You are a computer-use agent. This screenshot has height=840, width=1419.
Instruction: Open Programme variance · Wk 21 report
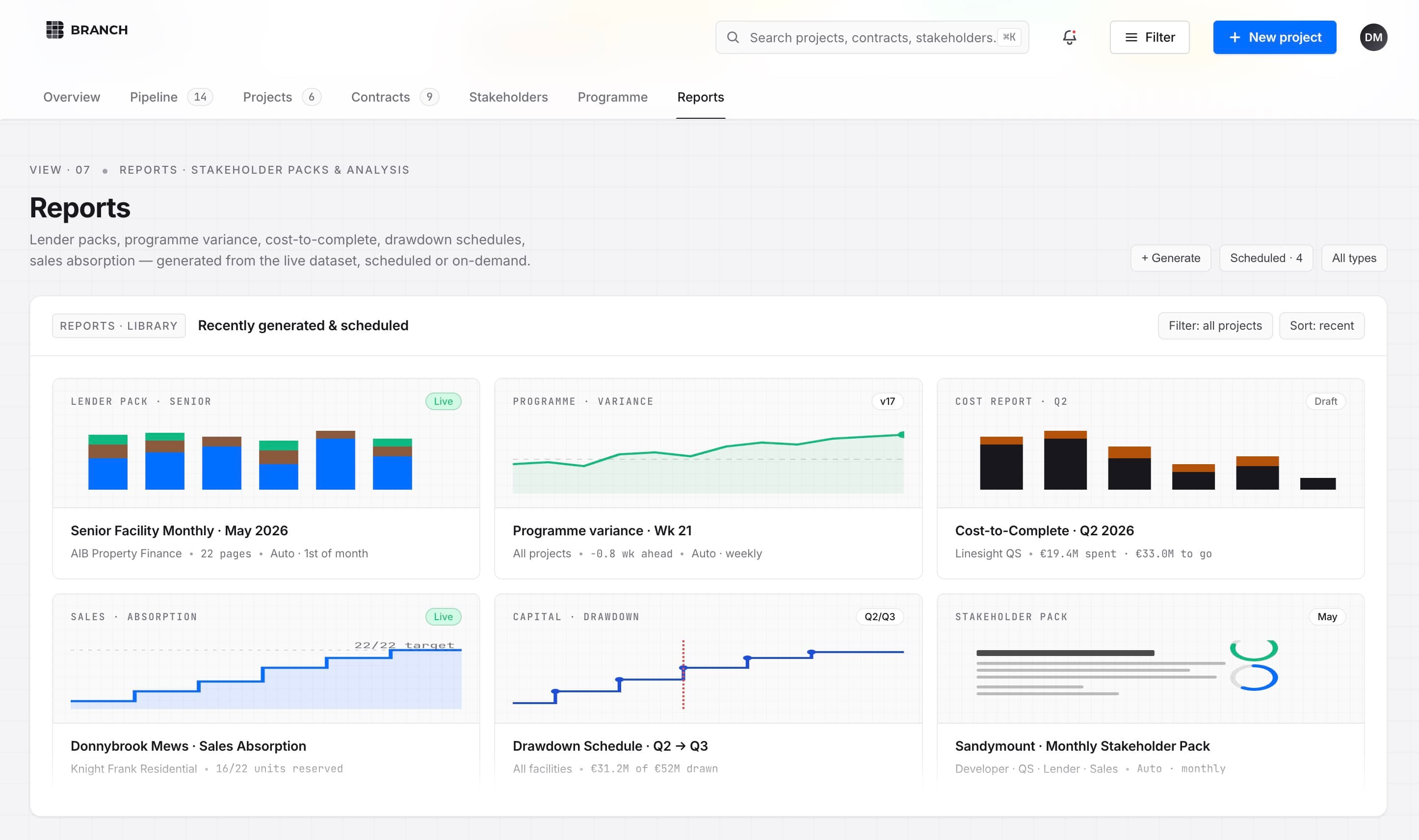click(x=602, y=531)
